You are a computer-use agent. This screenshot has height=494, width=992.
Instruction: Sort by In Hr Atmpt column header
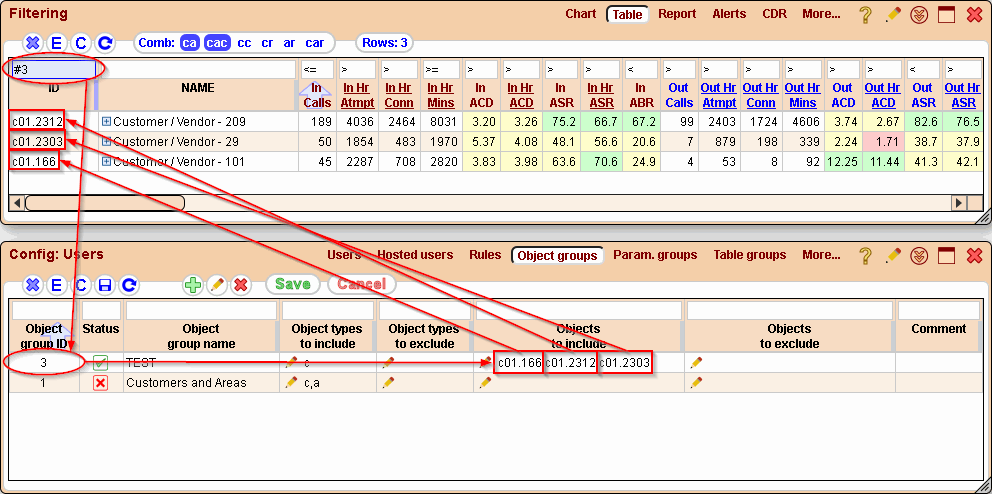[357, 95]
